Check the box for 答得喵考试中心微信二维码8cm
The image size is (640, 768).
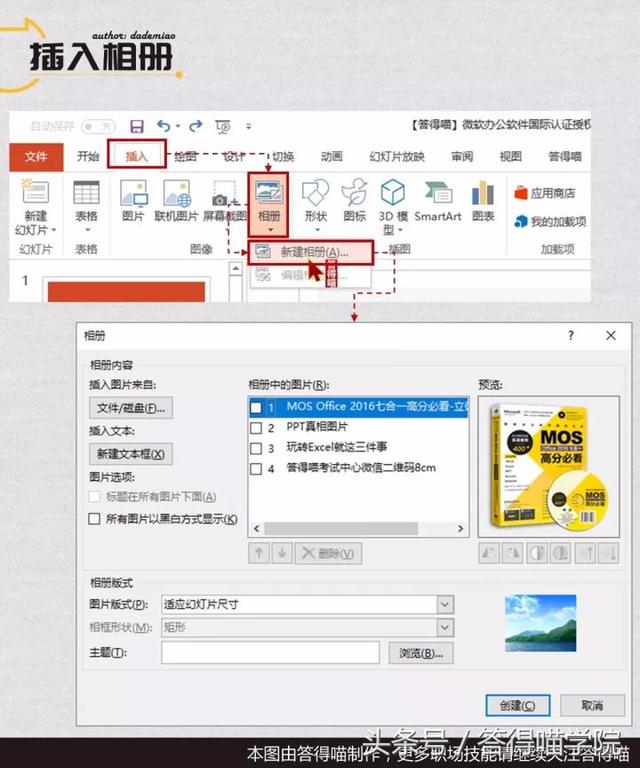tap(256, 469)
